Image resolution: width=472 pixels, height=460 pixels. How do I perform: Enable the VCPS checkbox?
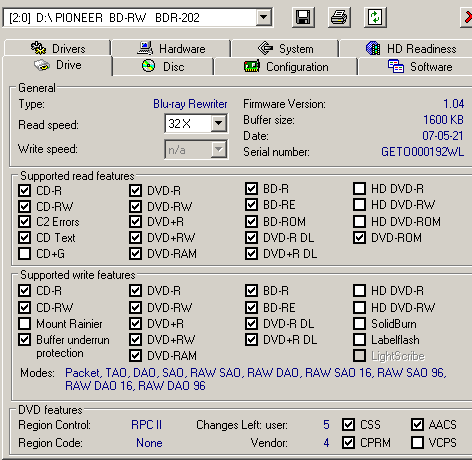pyautogui.click(x=417, y=443)
